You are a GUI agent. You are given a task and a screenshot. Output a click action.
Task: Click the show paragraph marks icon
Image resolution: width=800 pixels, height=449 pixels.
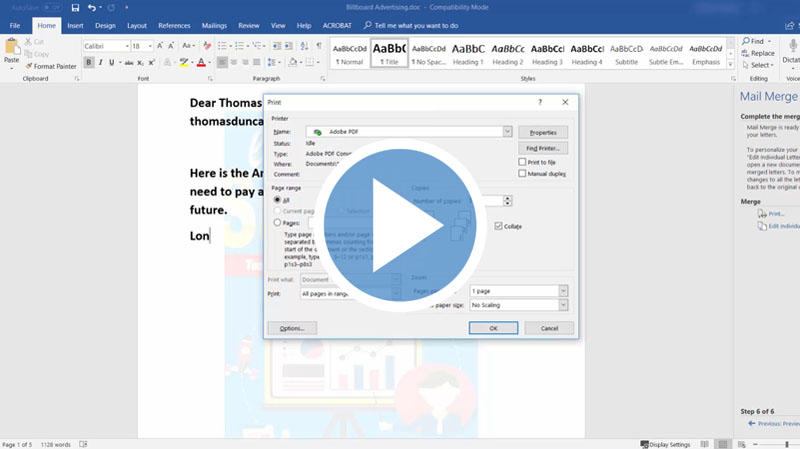[319, 46]
